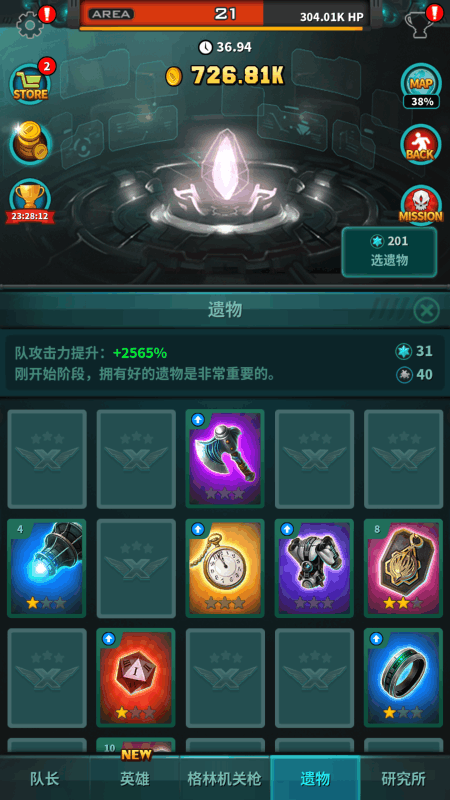The image size is (450, 800).
Task: Open the 格林机关枪 tab
Action: pyautogui.click(x=224, y=779)
